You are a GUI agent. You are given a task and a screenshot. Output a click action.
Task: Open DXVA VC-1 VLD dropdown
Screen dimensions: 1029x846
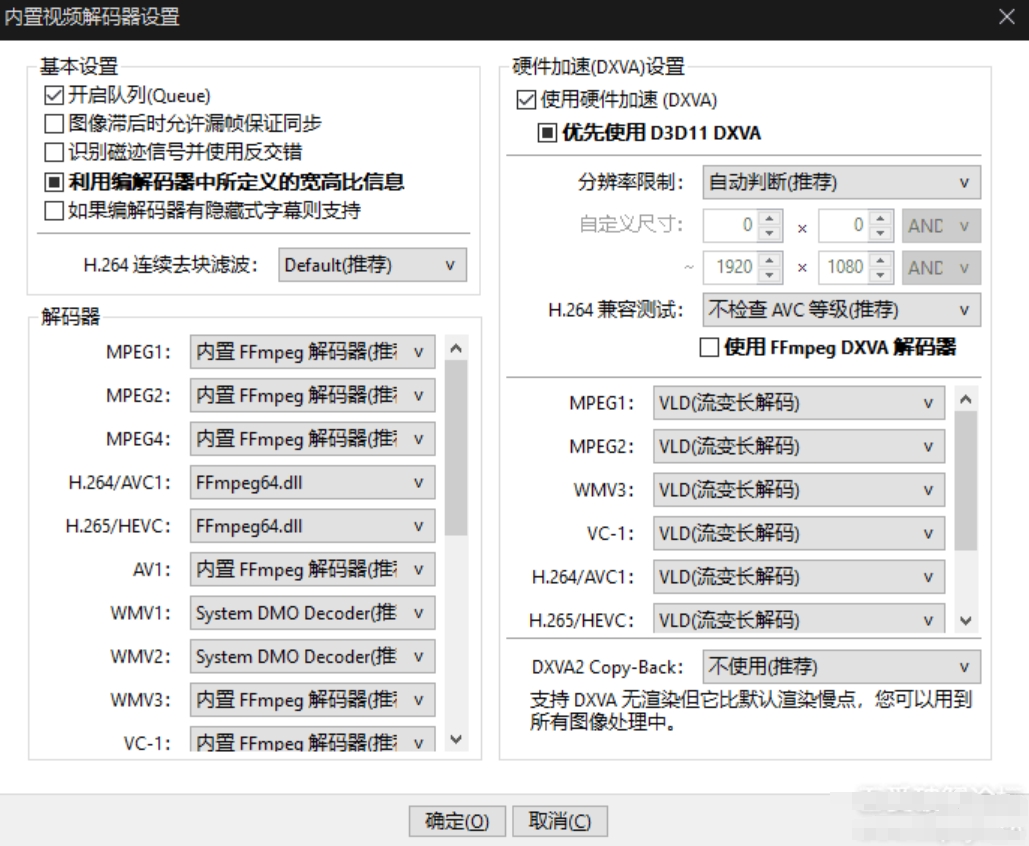click(x=799, y=534)
